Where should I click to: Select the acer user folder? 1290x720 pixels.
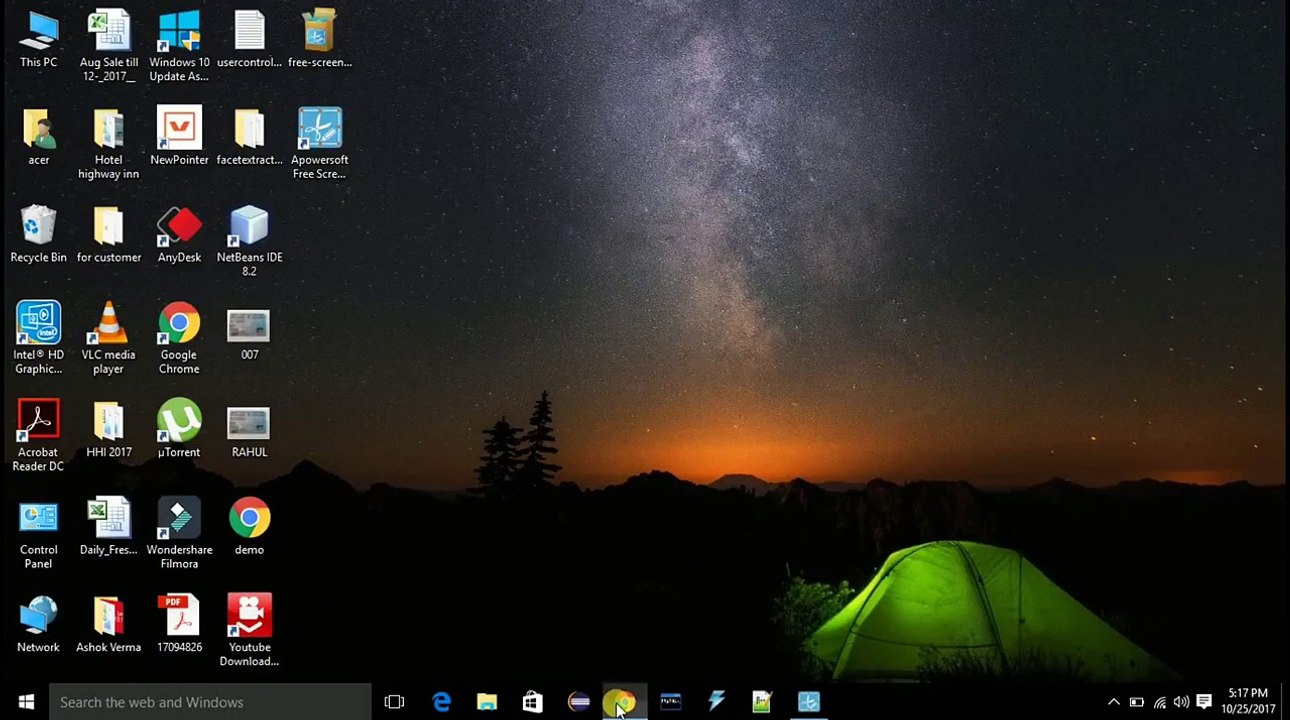[38, 137]
